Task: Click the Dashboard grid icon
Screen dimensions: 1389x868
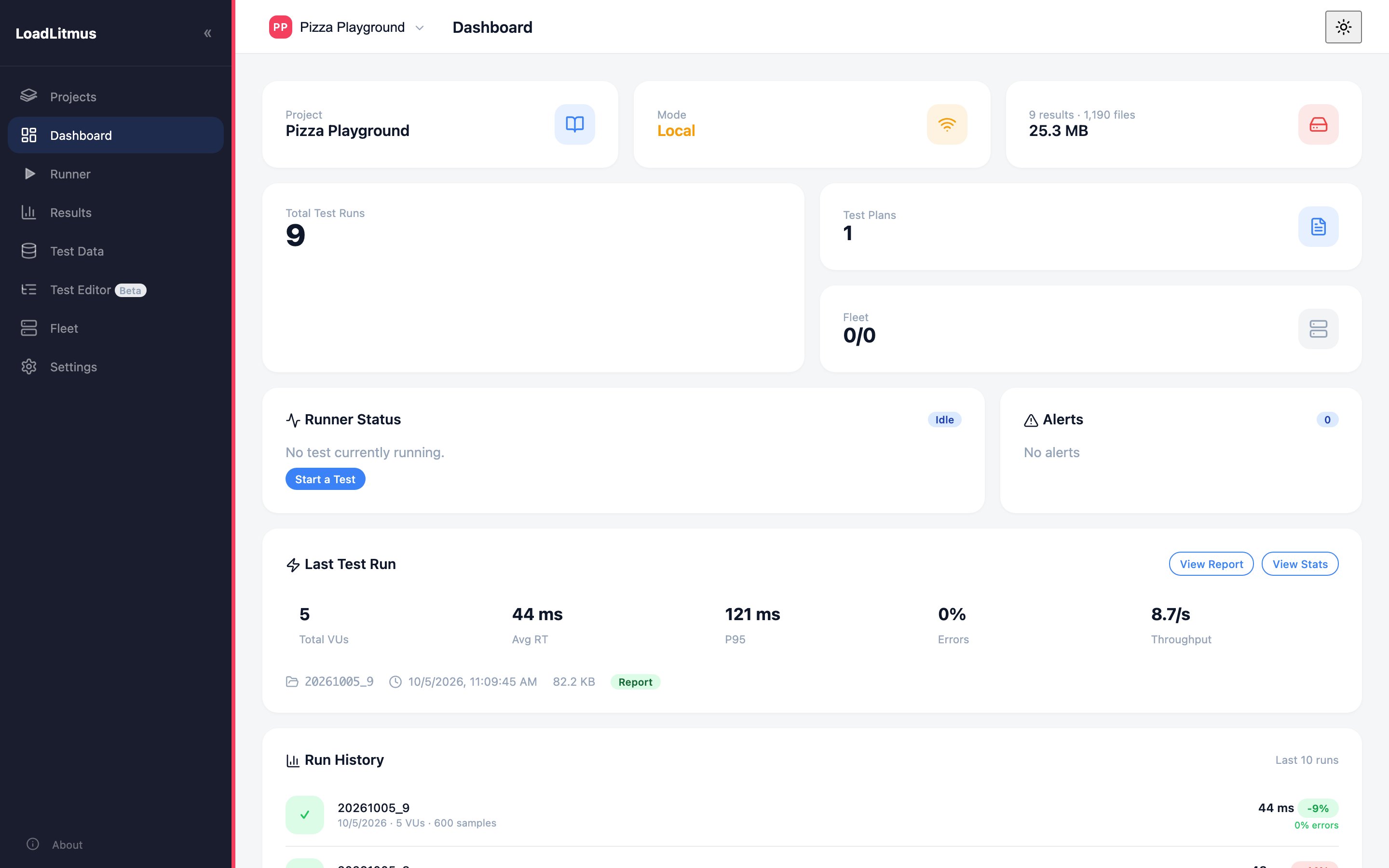Action: click(x=29, y=135)
